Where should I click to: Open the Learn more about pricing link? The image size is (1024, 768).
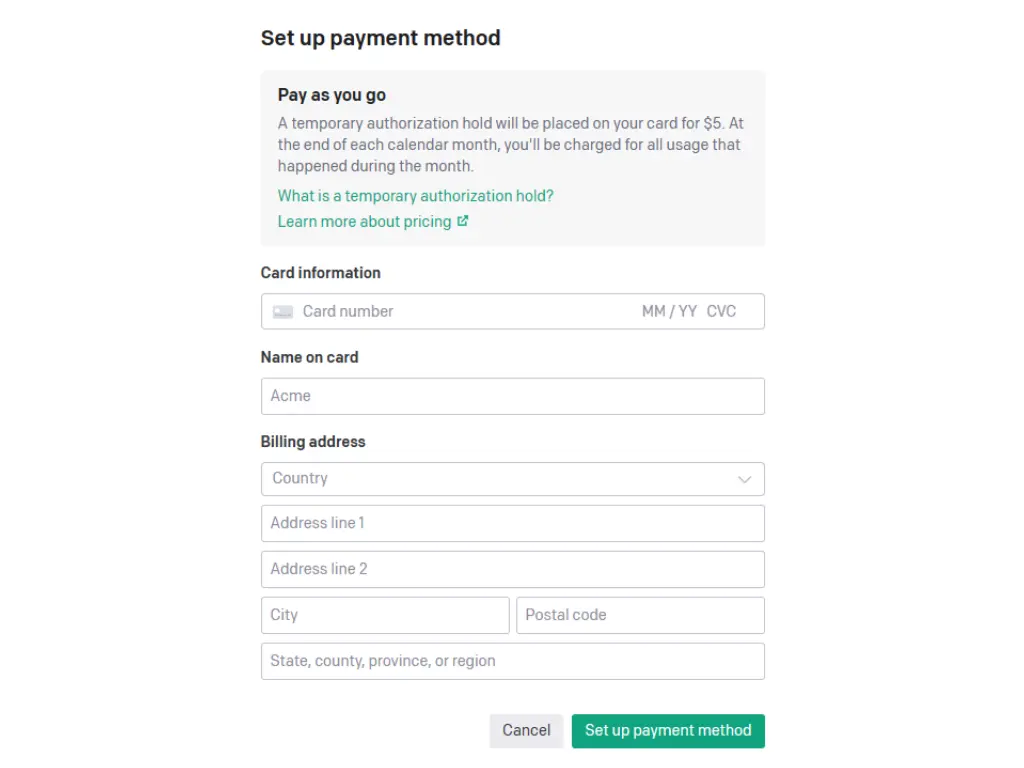tap(365, 221)
